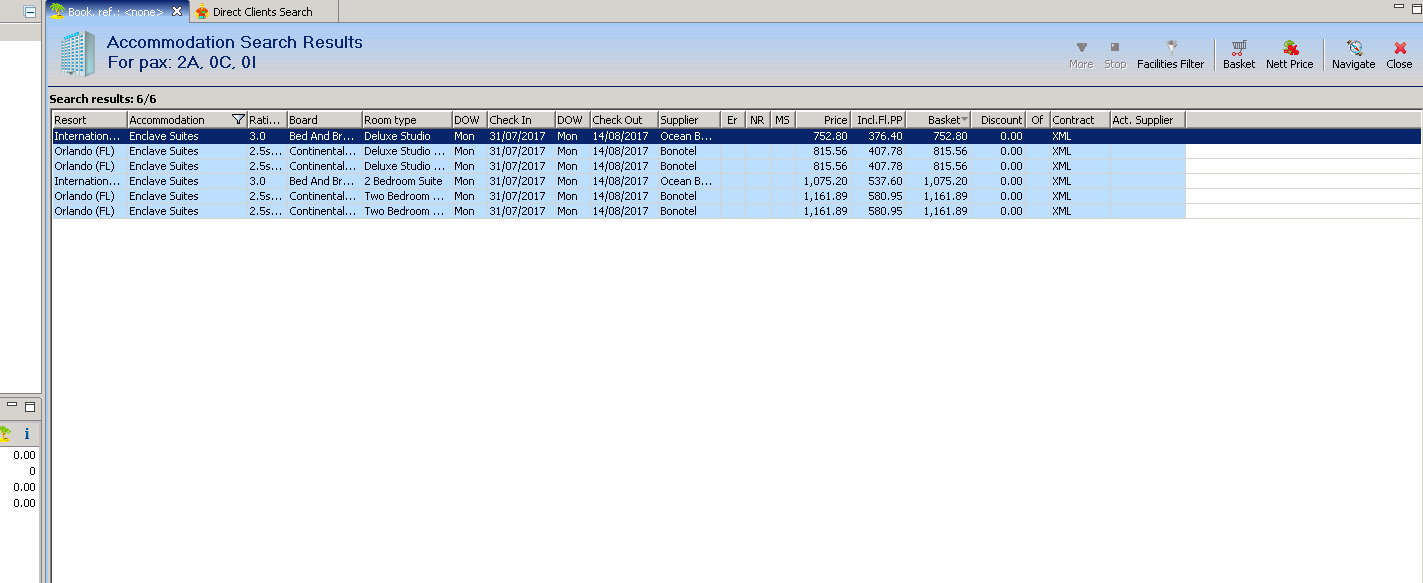
Task: Sort by the Resort column header
Action: pos(90,120)
